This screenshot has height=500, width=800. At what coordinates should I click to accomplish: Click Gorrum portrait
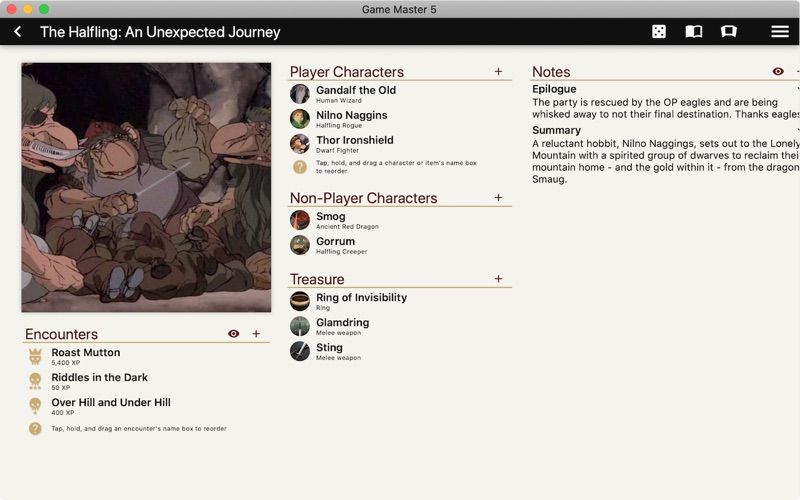[x=300, y=245]
